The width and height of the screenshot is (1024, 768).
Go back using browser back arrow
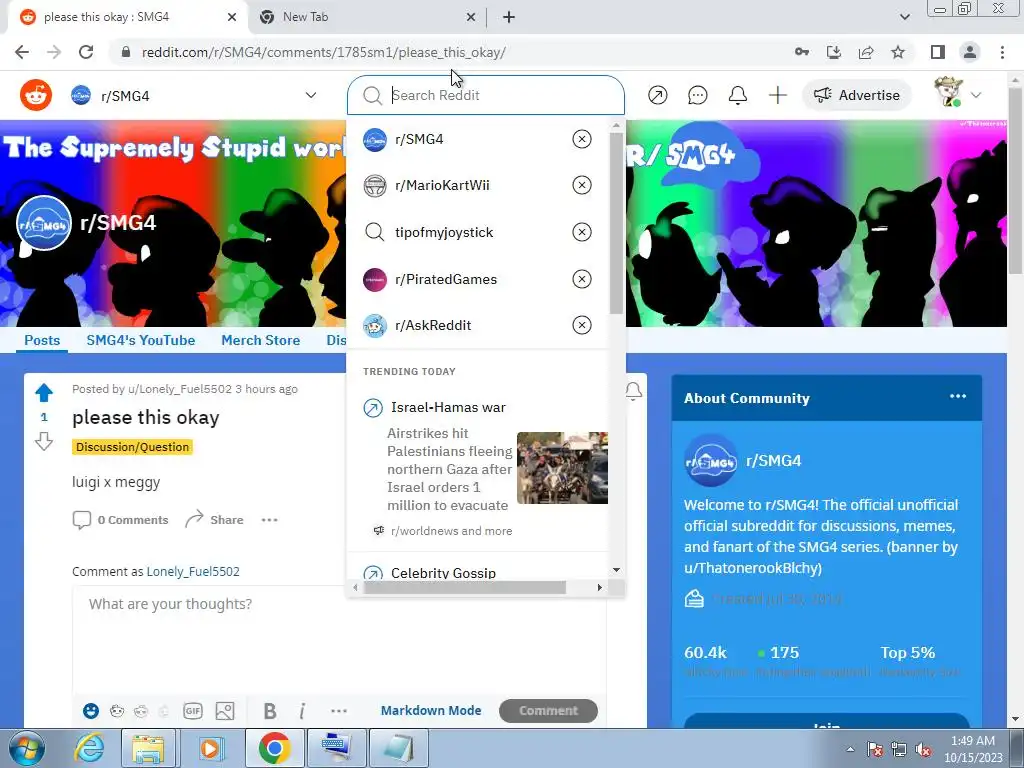[22, 52]
